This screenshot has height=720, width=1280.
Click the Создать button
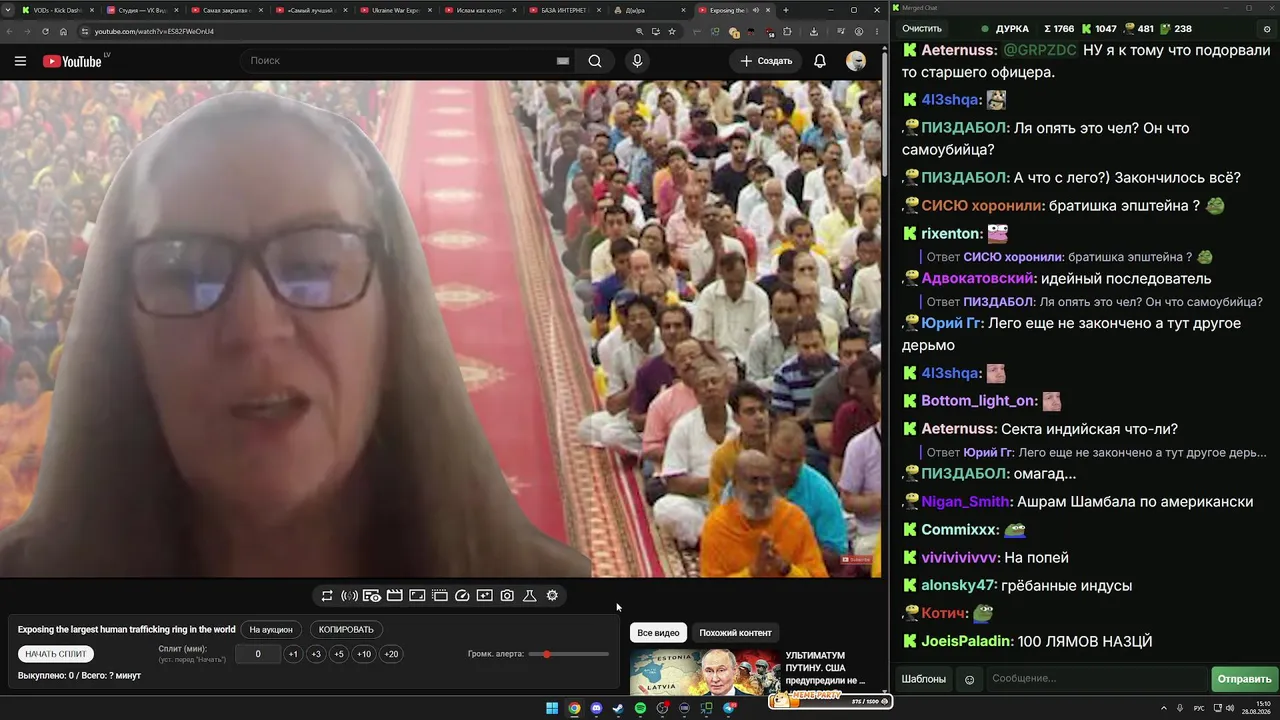tap(766, 61)
